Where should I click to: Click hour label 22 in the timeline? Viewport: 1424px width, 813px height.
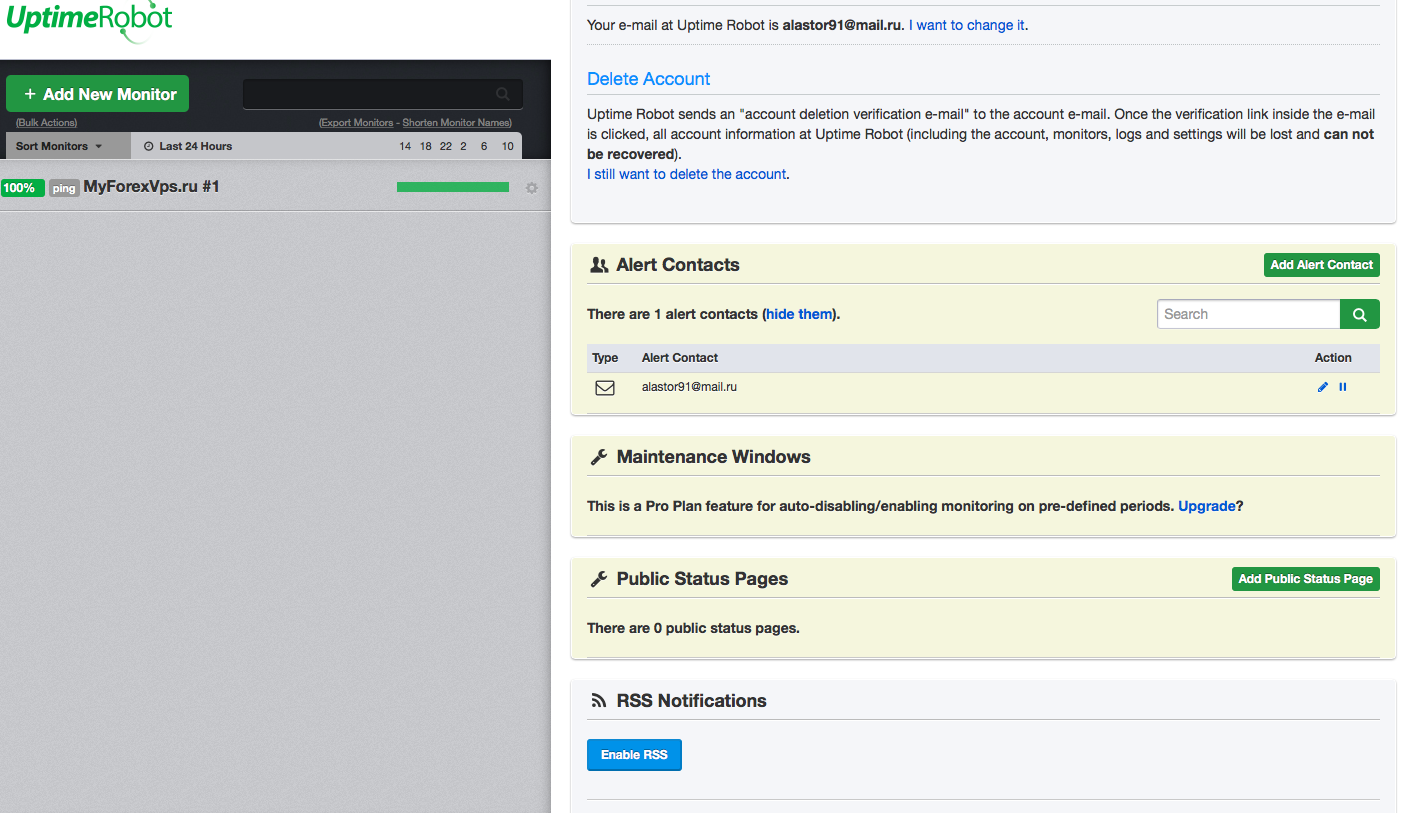point(445,146)
